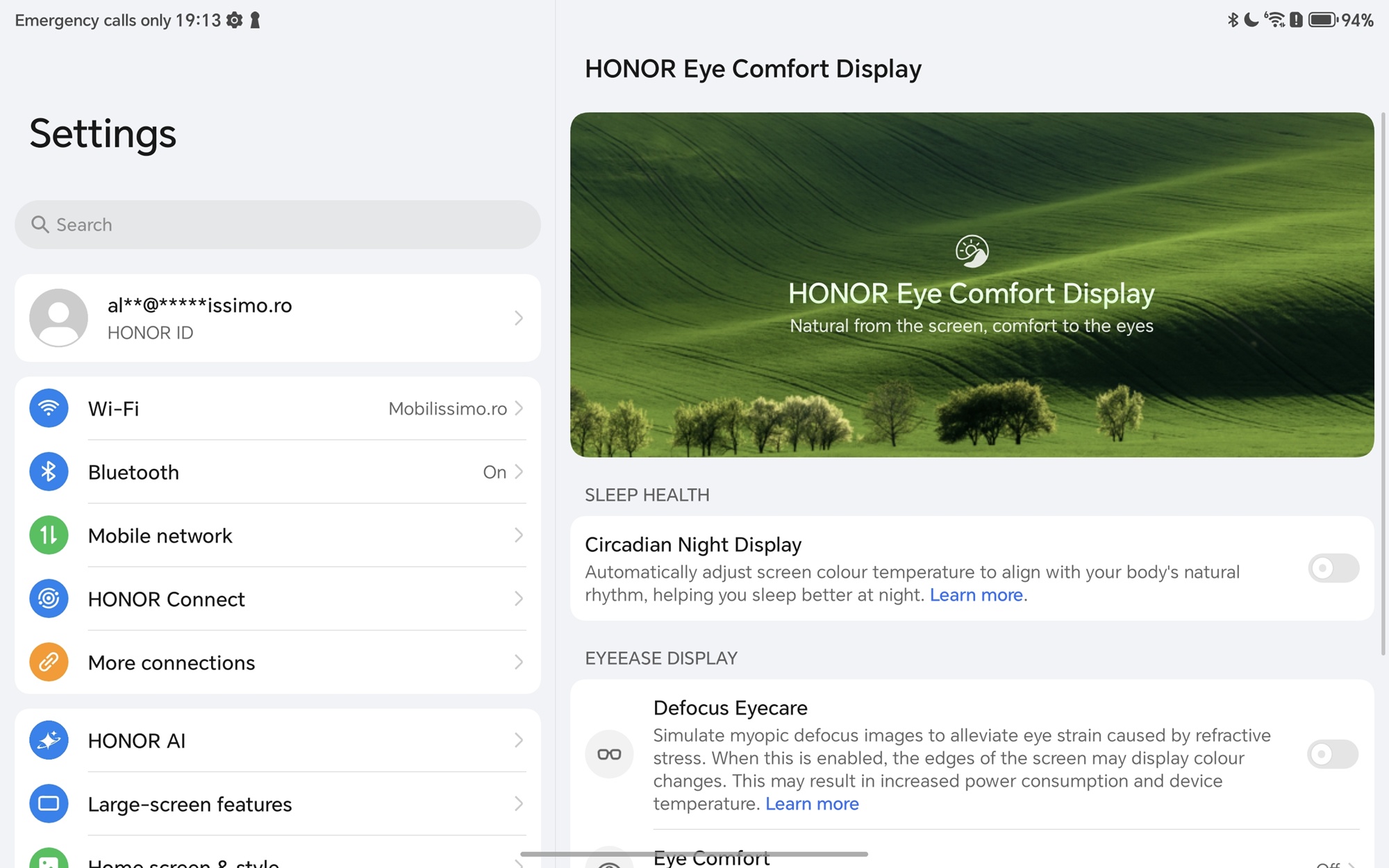Tap the HONOR ID profile avatar
Screen dimensions: 1389x868
pos(59,318)
